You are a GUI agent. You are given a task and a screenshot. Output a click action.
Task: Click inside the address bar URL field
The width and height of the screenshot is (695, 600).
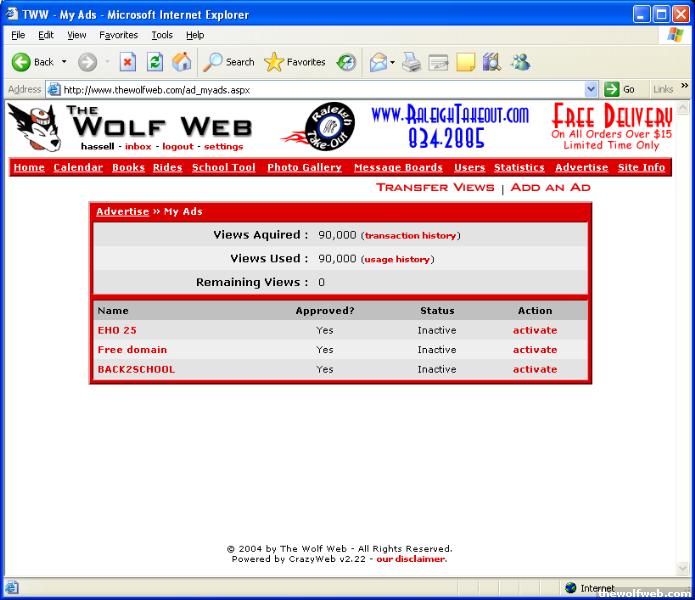coord(320,89)
